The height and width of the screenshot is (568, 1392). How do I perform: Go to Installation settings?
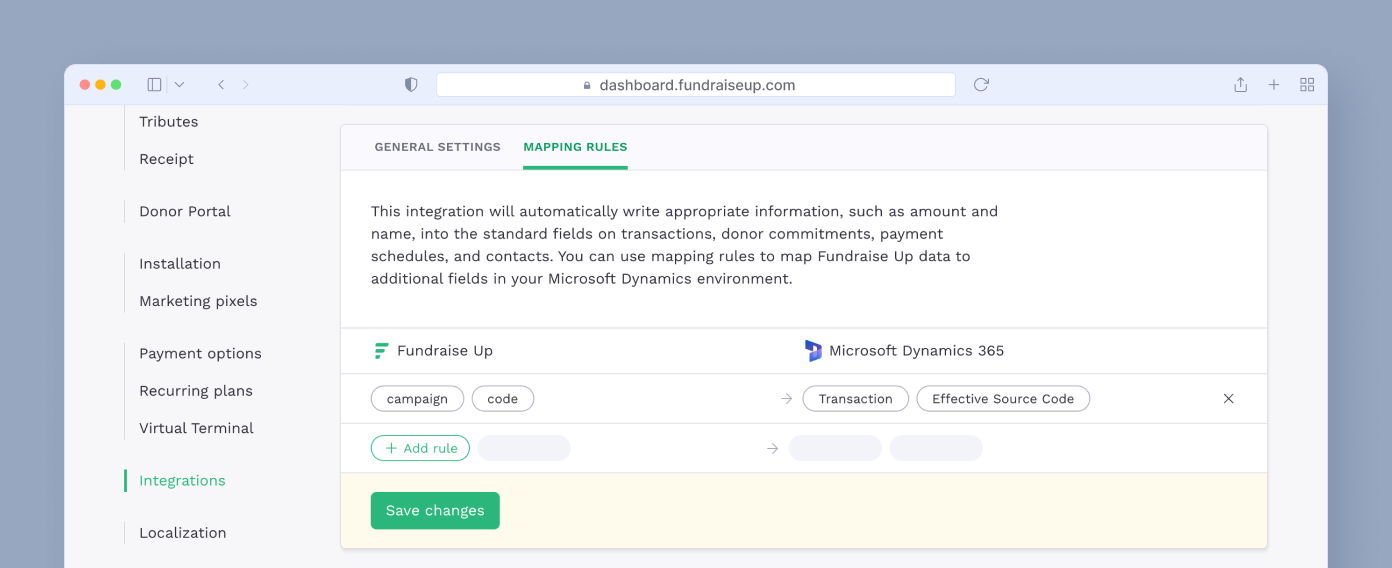(x=180, y=264)
